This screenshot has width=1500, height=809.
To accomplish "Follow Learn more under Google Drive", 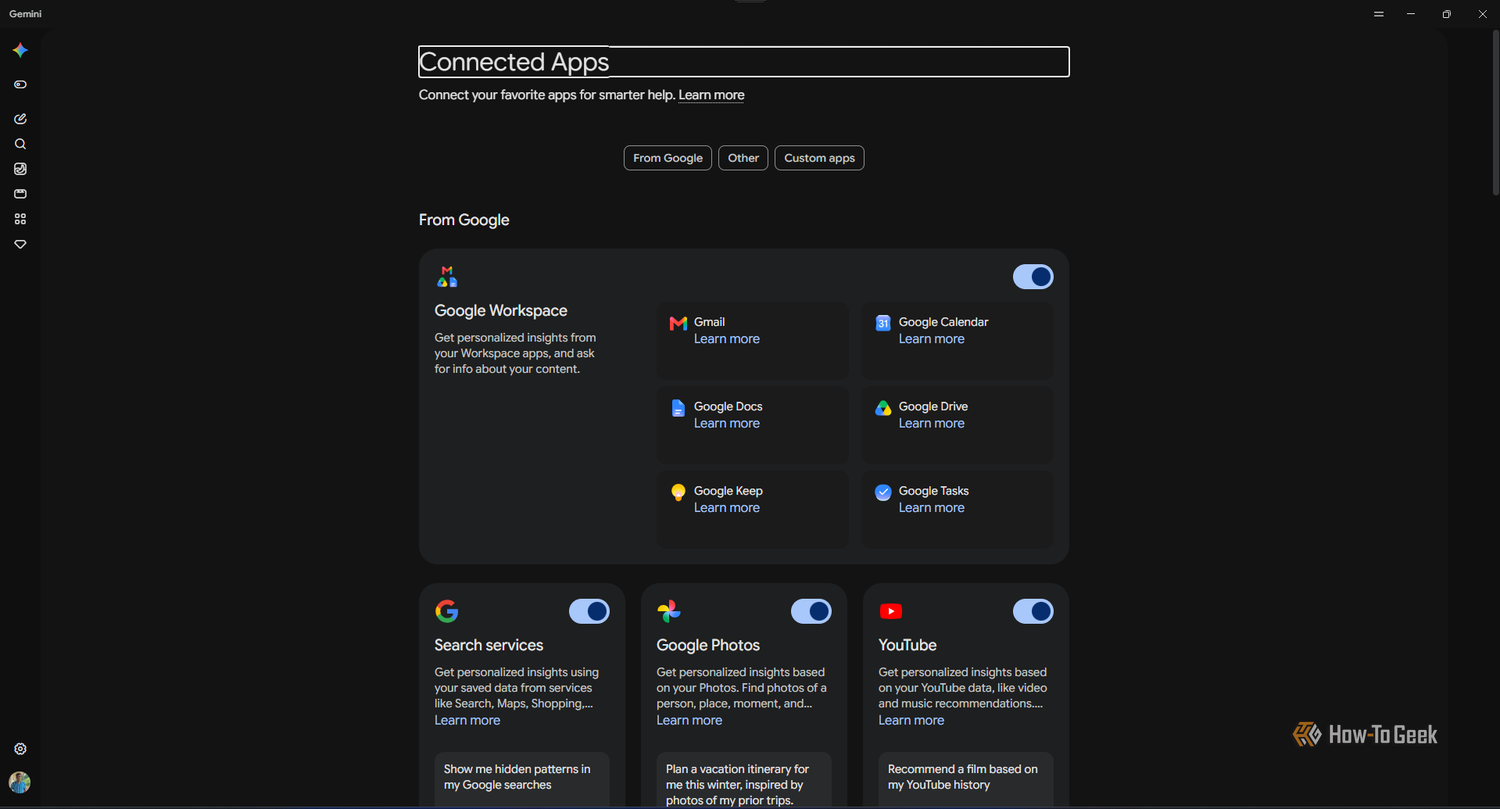I will point(932,423).
